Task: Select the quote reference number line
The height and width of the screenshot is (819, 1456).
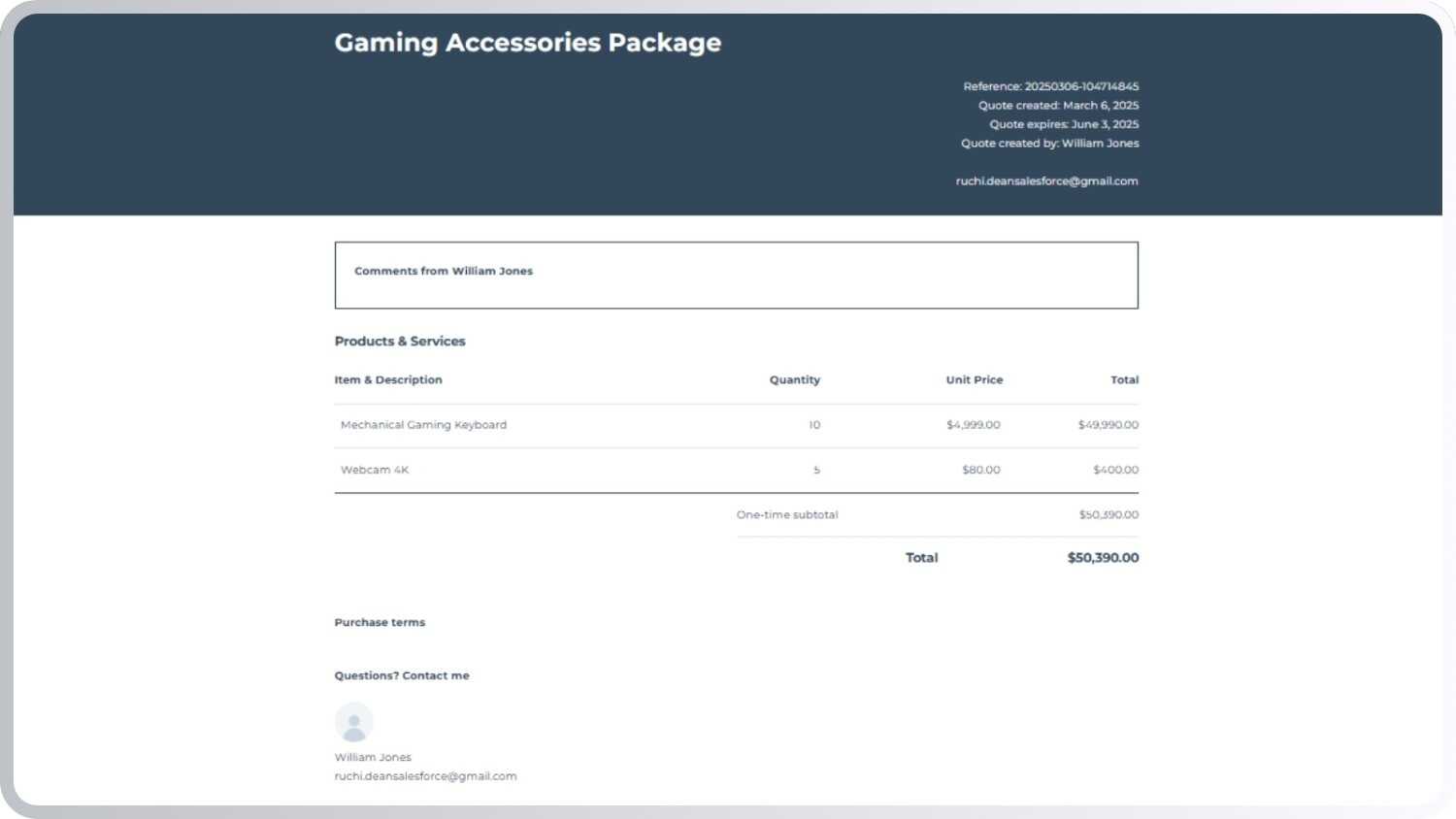Action: 1050,86
